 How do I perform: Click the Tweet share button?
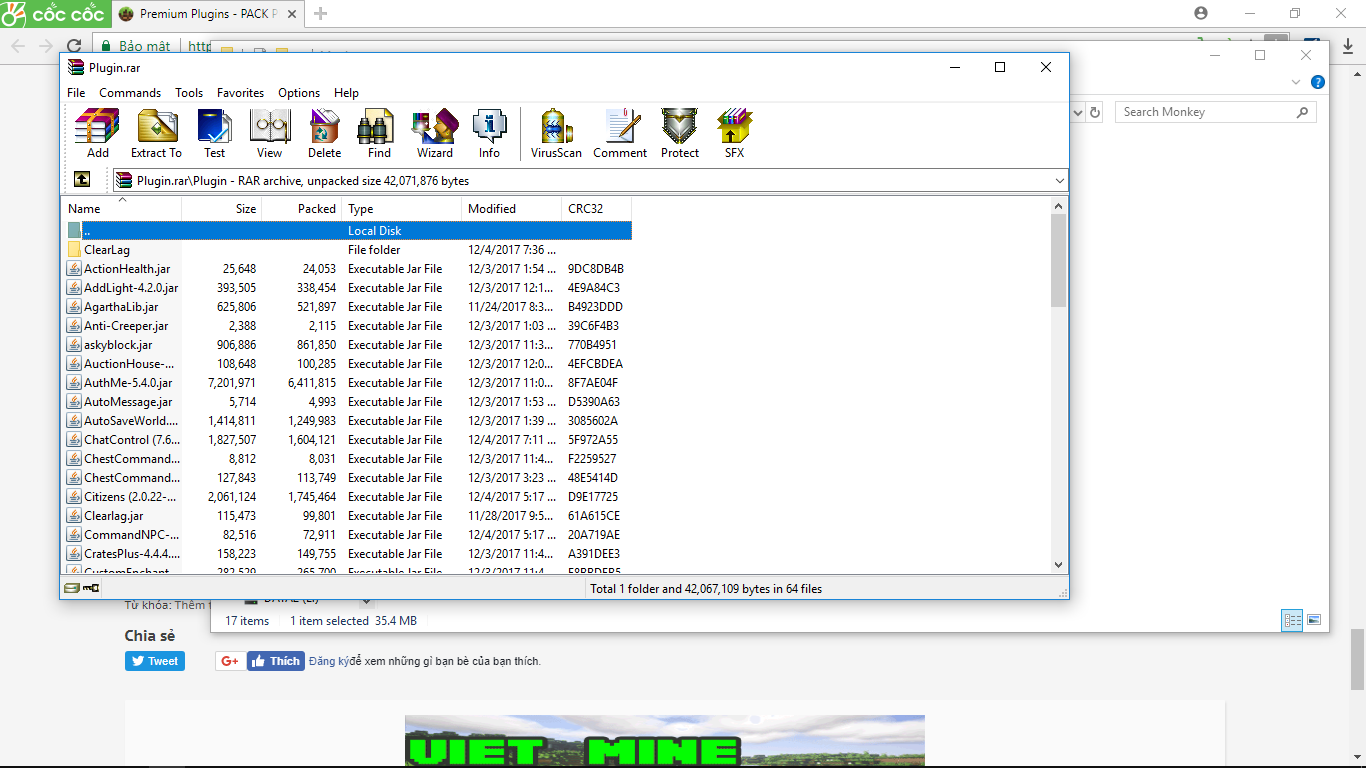click(155, 661)
